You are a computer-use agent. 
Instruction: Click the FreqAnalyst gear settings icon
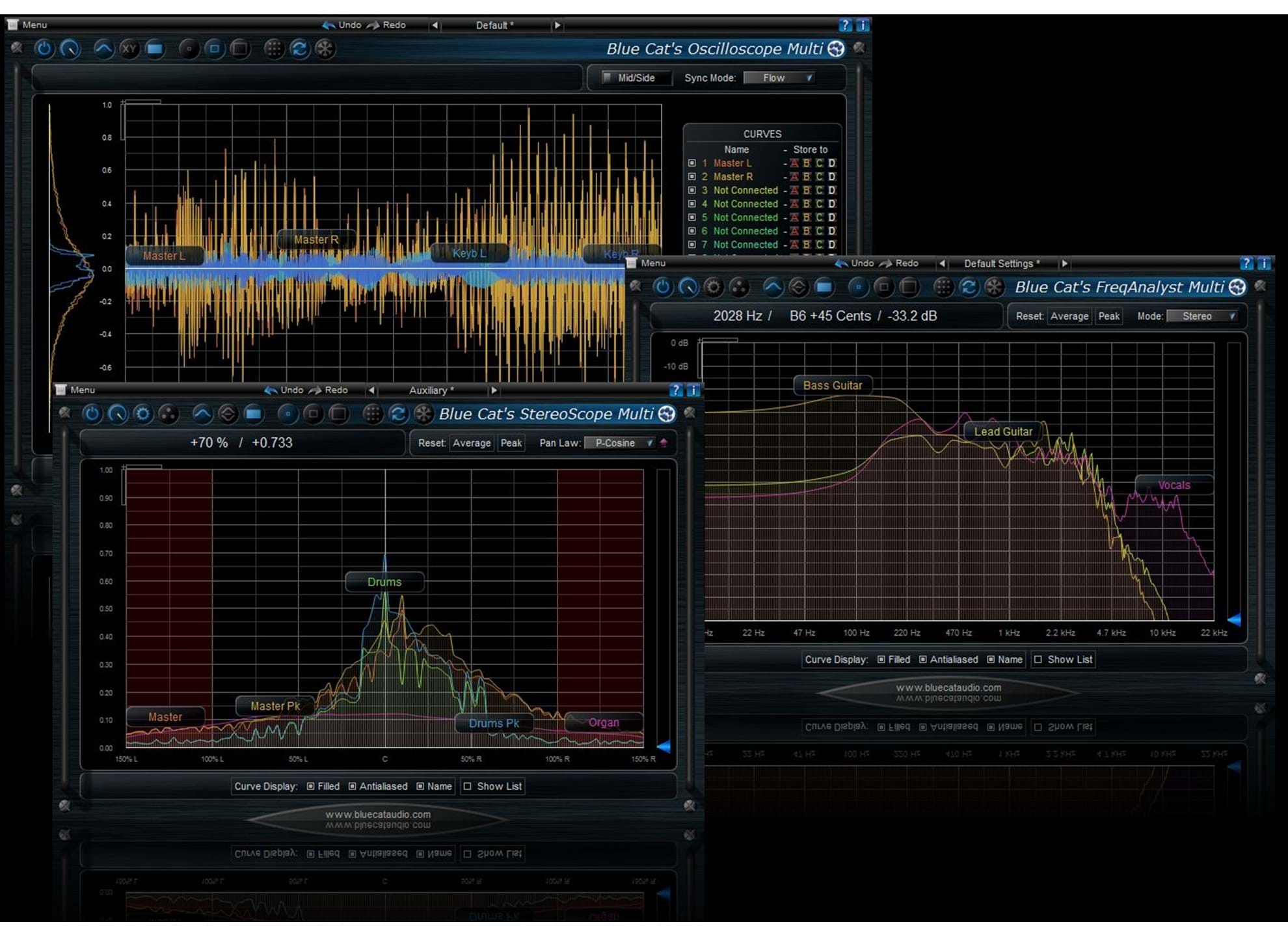[714, 287]
